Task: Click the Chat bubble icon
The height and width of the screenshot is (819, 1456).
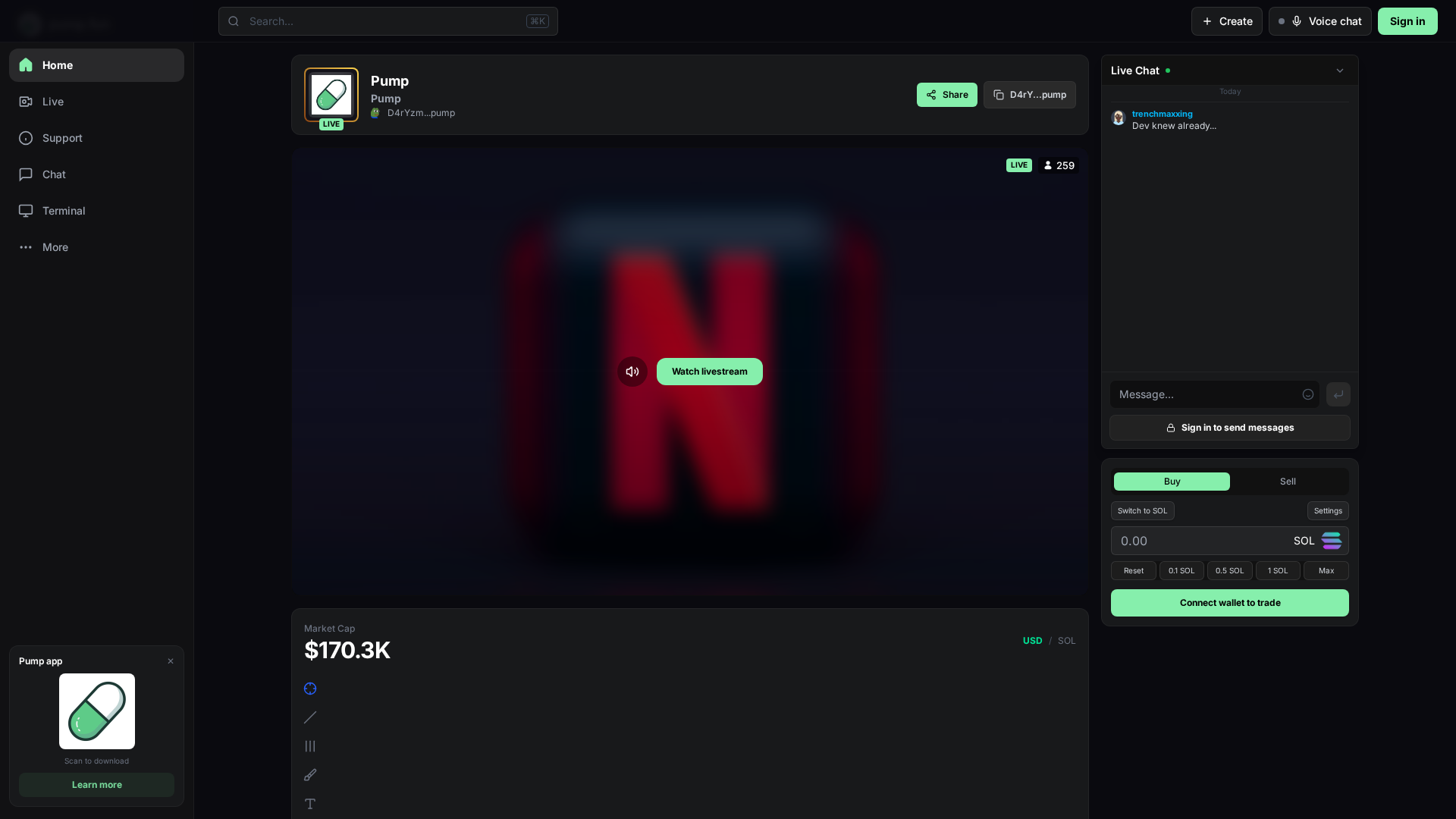Action: 26,174
